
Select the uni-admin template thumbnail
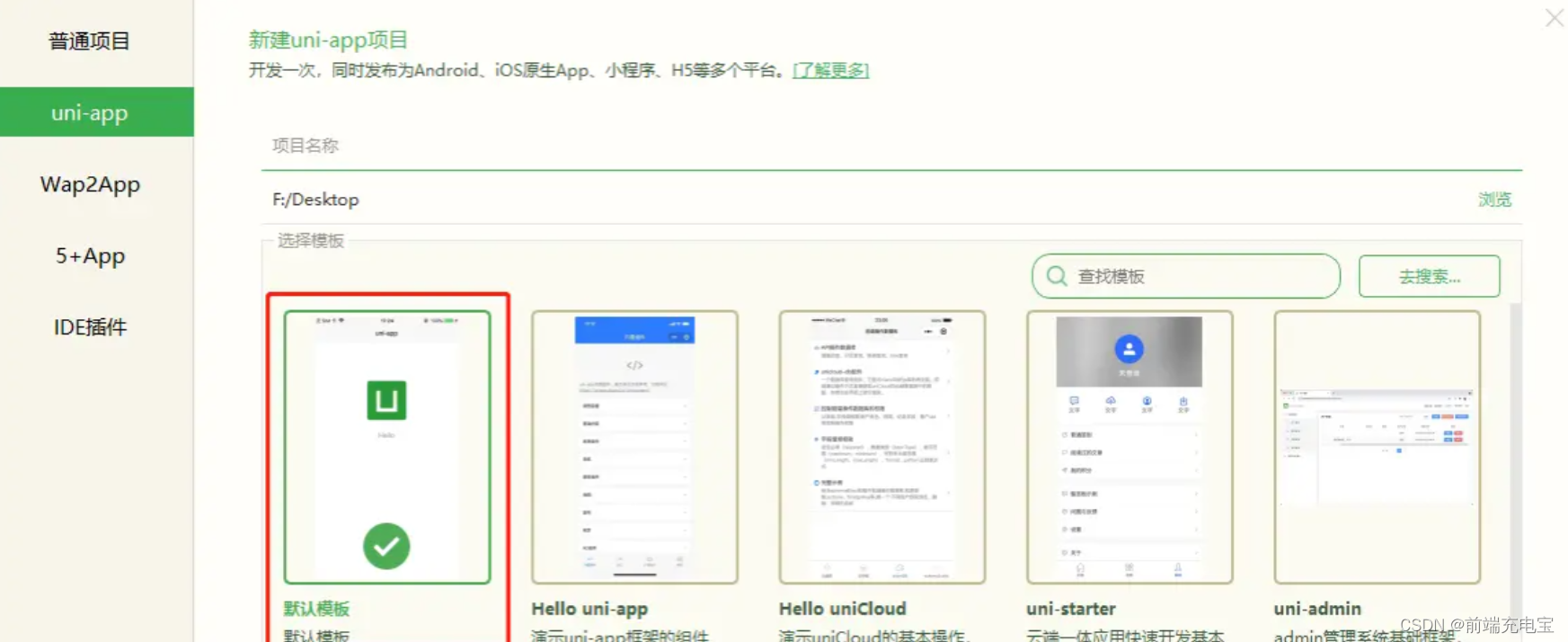[1378, 447]
